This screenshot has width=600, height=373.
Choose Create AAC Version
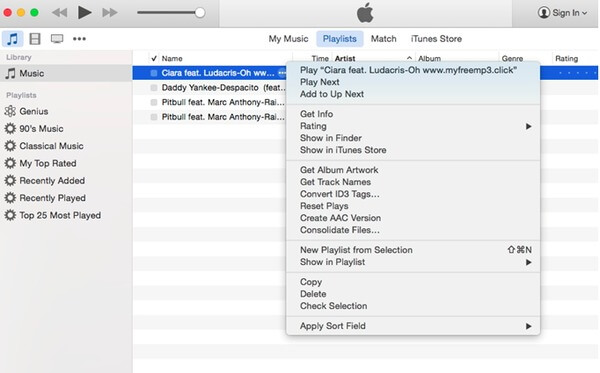[340, 218]
